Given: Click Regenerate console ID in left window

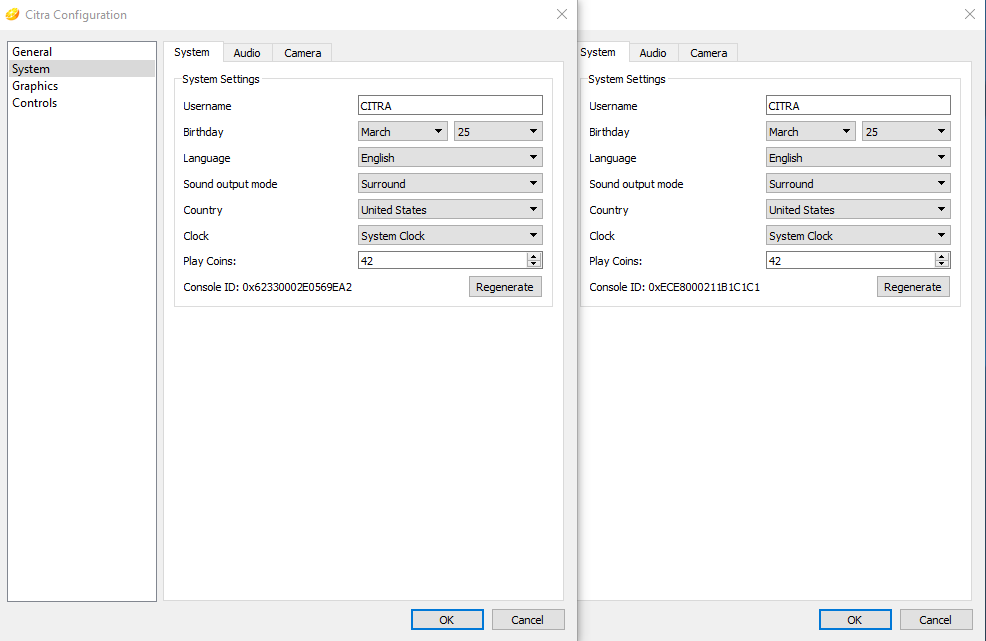Looking at the screenshot, I should (505, 287).
